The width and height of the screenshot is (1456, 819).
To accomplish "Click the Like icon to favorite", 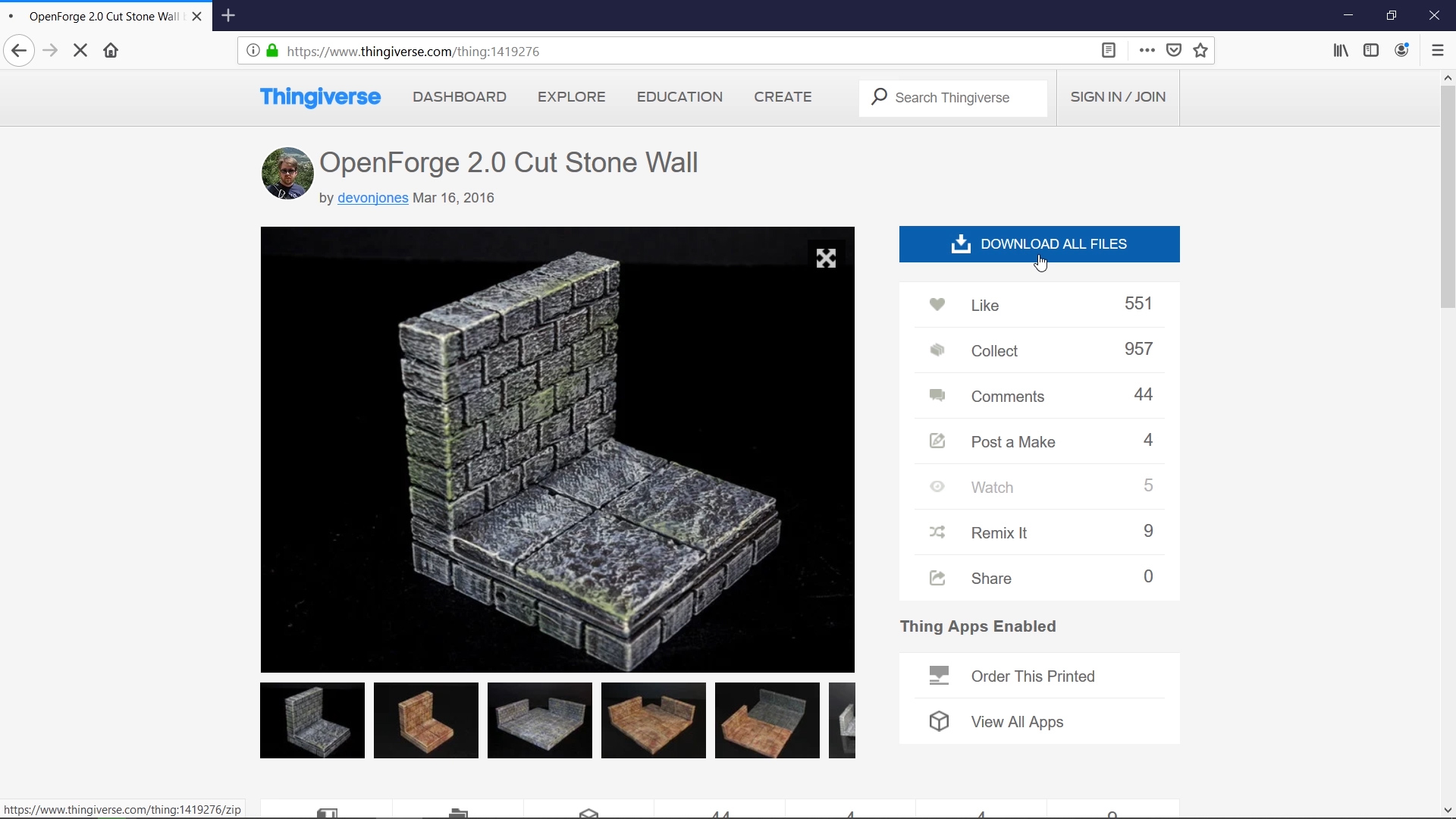I will [x=936, y=305].
